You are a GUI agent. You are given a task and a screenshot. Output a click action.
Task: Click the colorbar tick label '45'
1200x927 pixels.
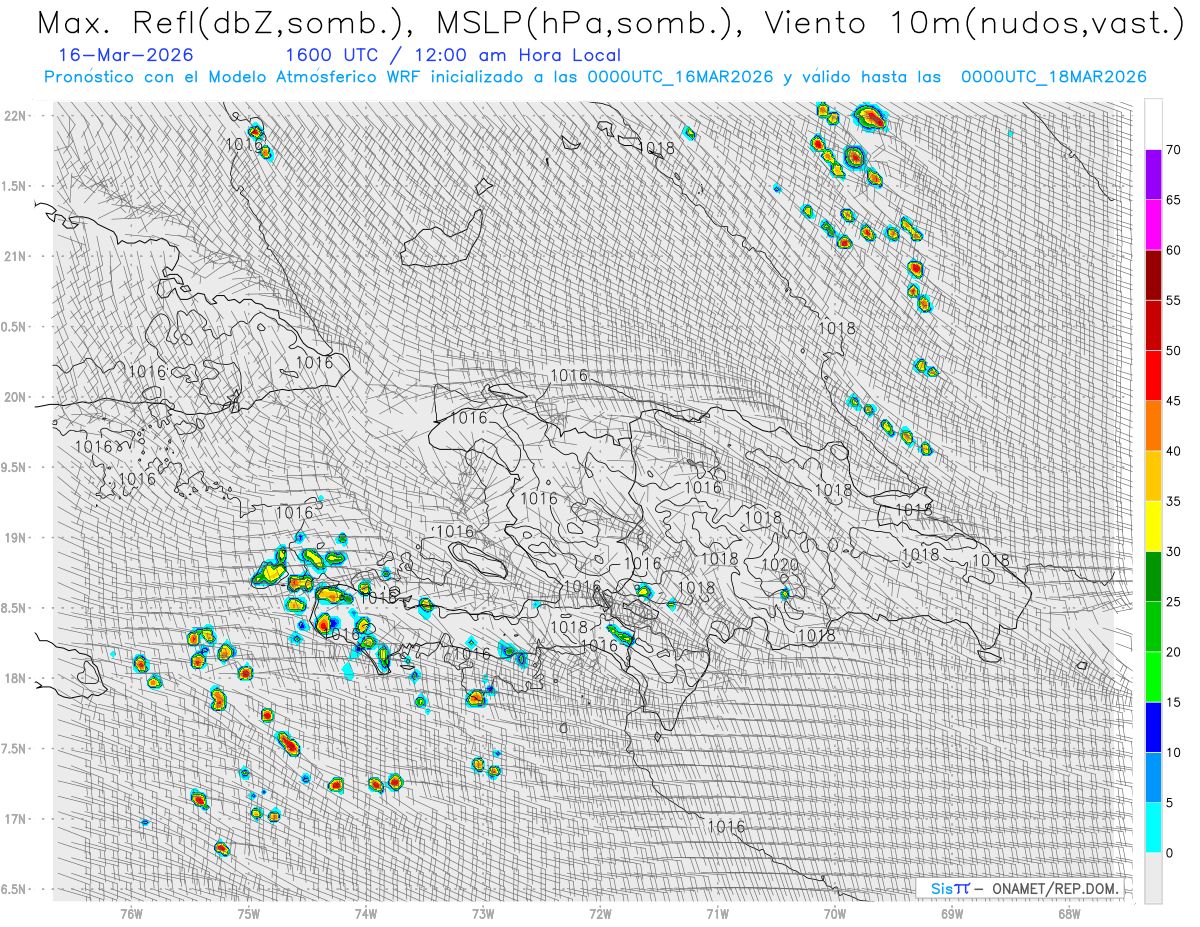[x=1173, y=401]
